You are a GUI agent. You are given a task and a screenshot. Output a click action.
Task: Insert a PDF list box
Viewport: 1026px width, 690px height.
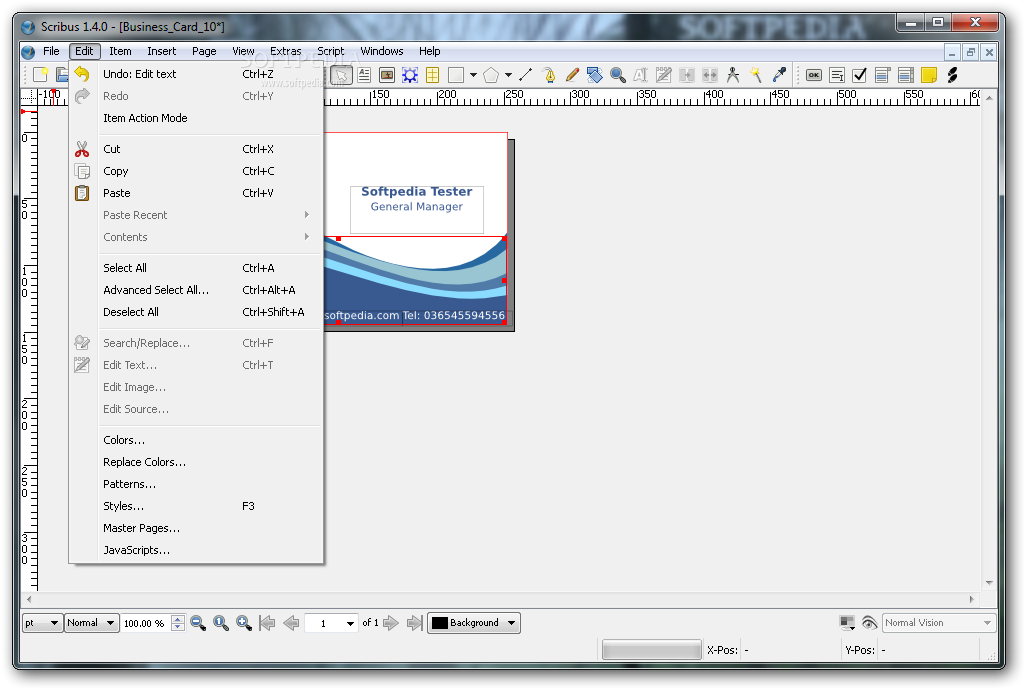(x=906, y=75)
